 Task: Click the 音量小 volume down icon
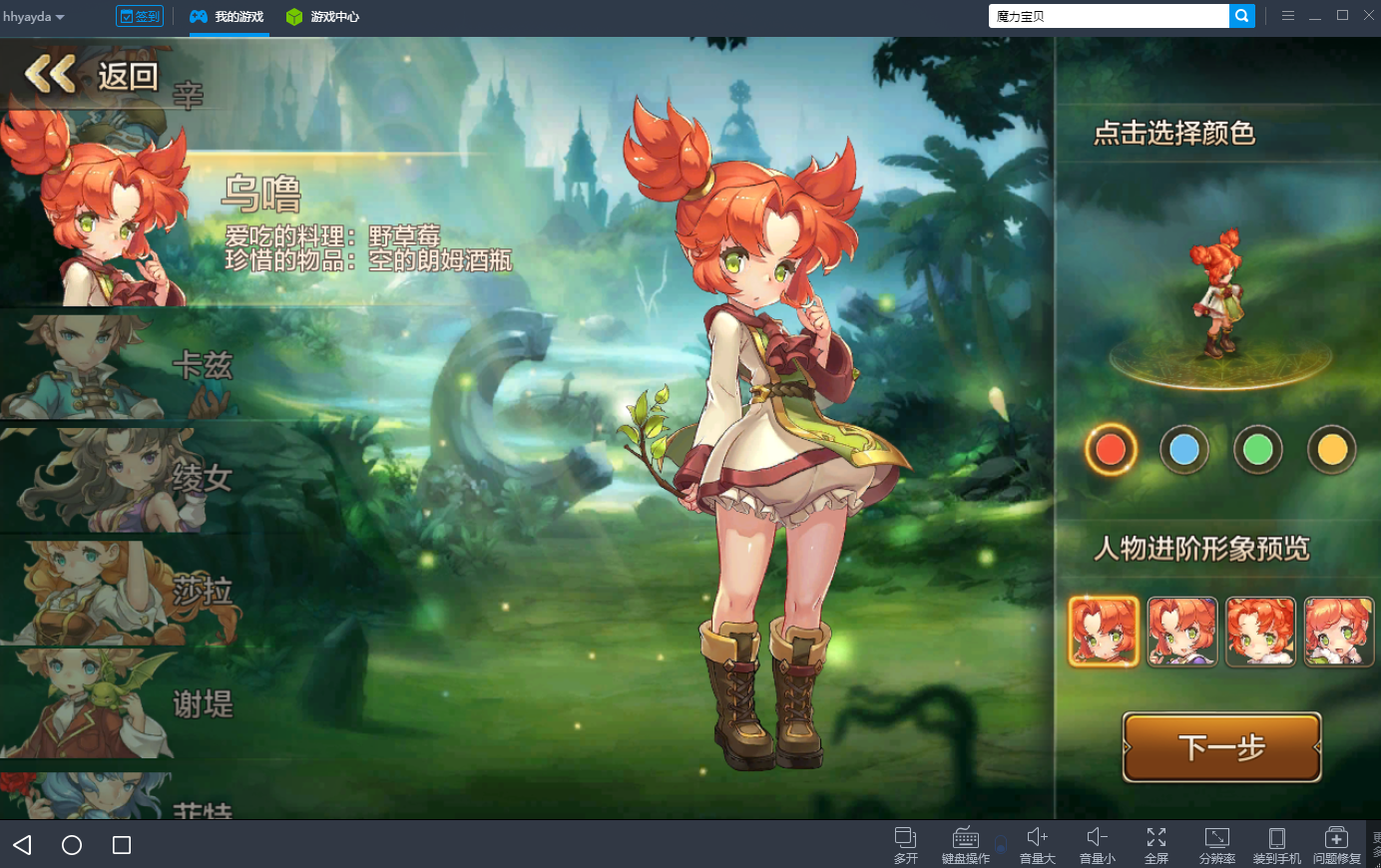click(x=1098, y=844)
